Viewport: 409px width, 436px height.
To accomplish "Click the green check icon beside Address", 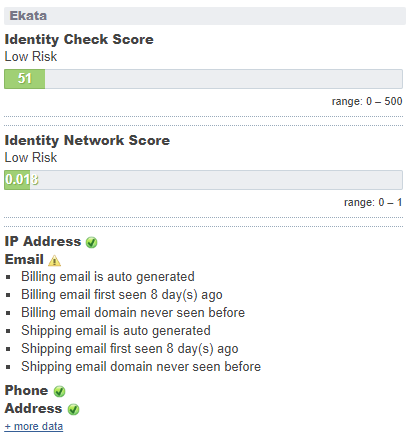I will (73, 409).
